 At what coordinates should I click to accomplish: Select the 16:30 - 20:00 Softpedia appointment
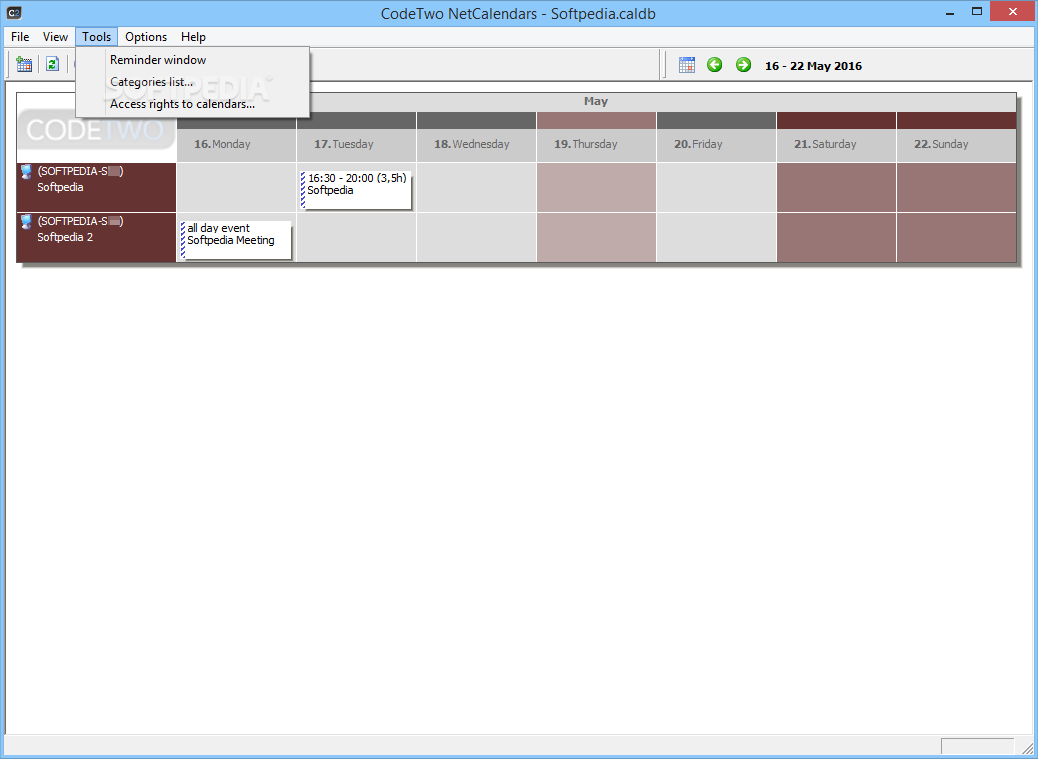tap(356, 190)
